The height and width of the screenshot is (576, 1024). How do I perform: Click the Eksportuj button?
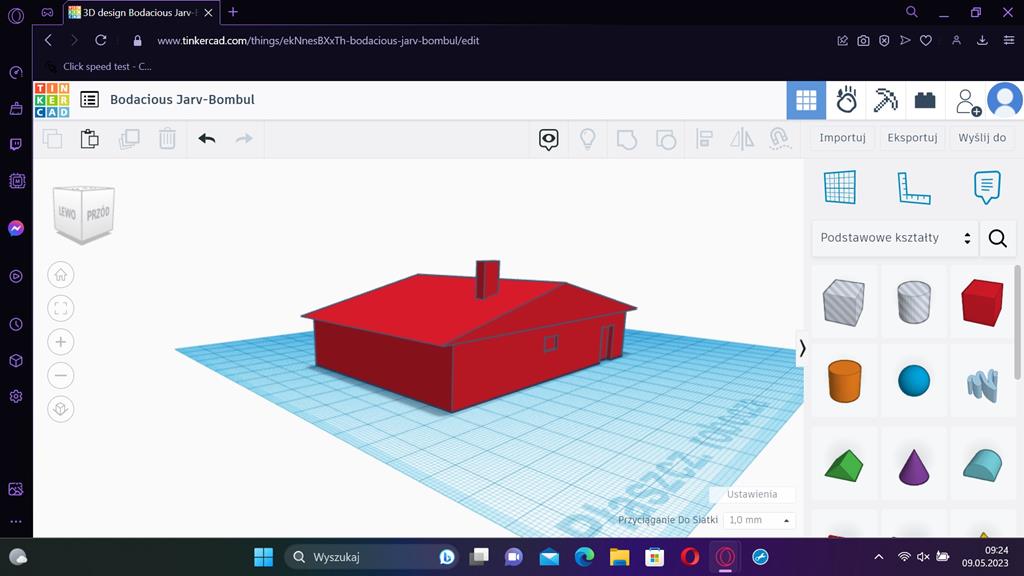[912, 138]
